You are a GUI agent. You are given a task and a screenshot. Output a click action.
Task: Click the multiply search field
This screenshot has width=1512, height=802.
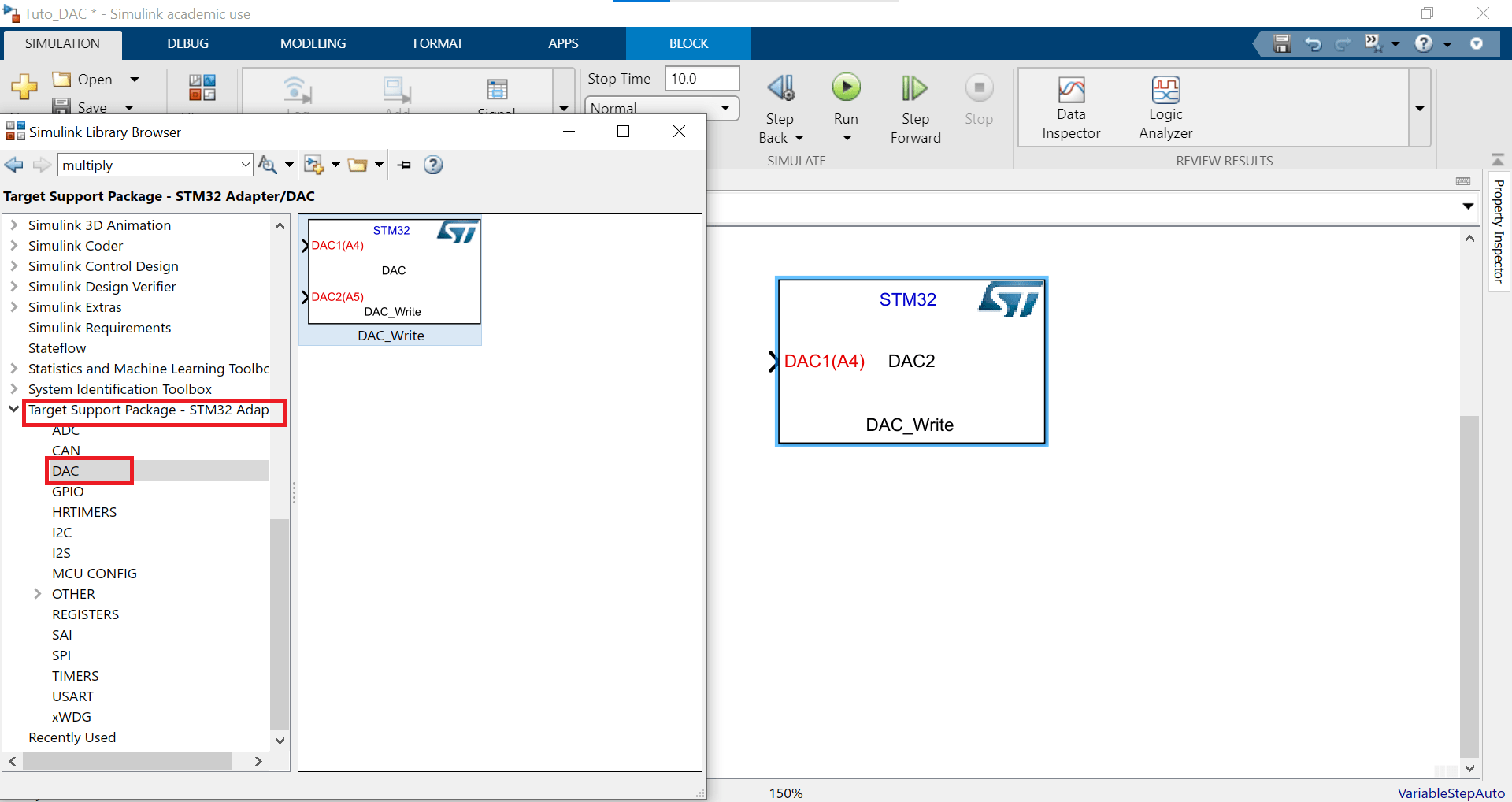point(150,165)
